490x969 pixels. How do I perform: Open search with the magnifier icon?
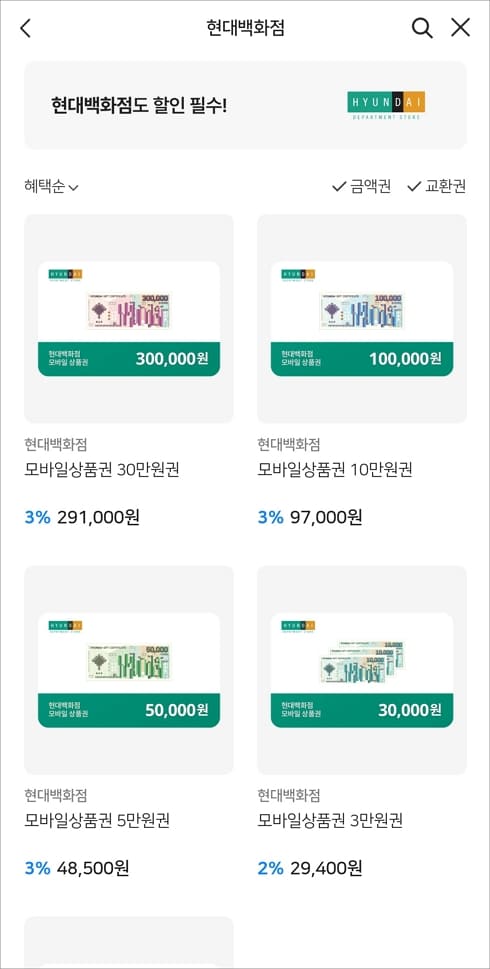tap(421, 28)
